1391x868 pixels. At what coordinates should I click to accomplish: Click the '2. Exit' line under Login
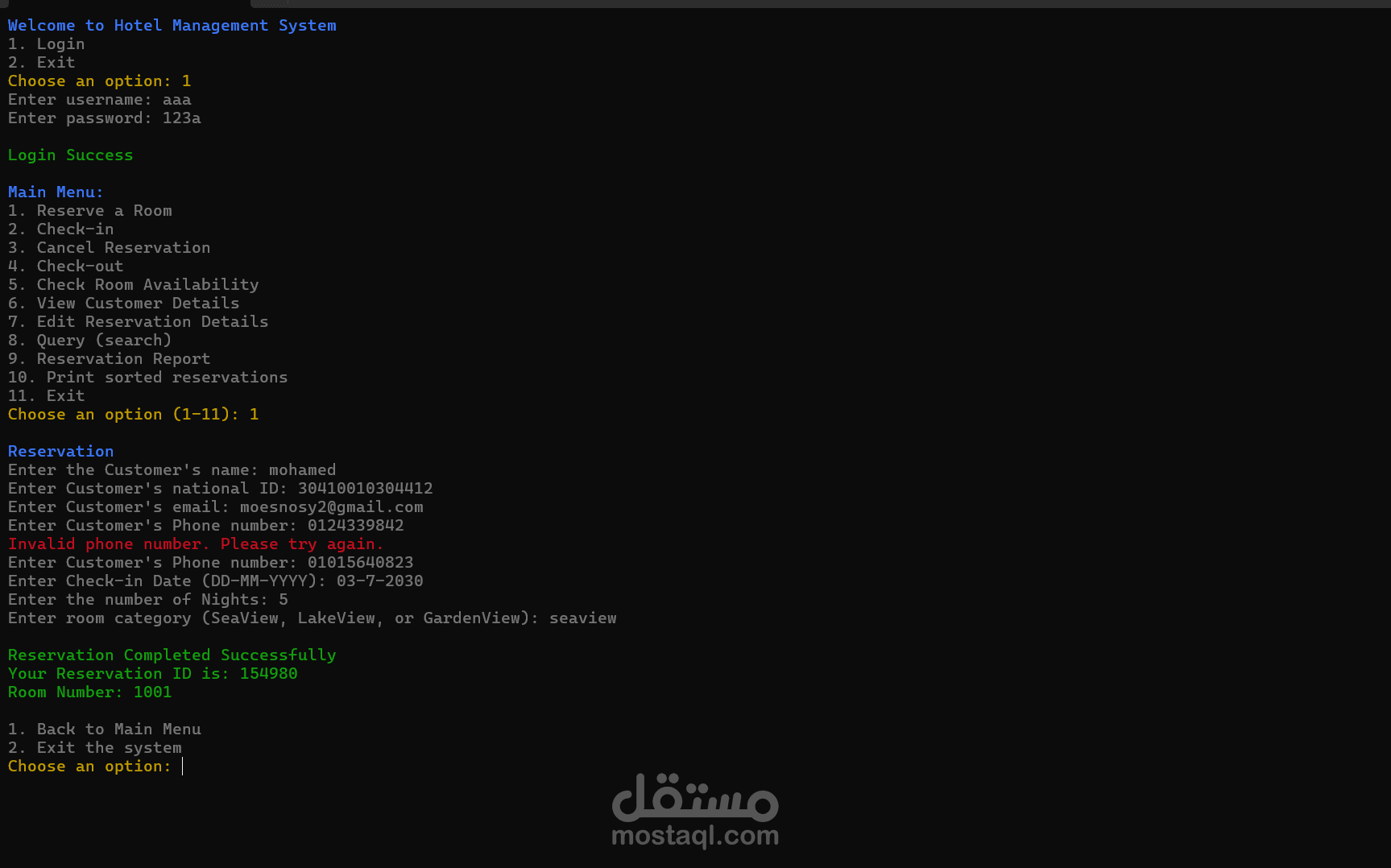pos(41,63)
